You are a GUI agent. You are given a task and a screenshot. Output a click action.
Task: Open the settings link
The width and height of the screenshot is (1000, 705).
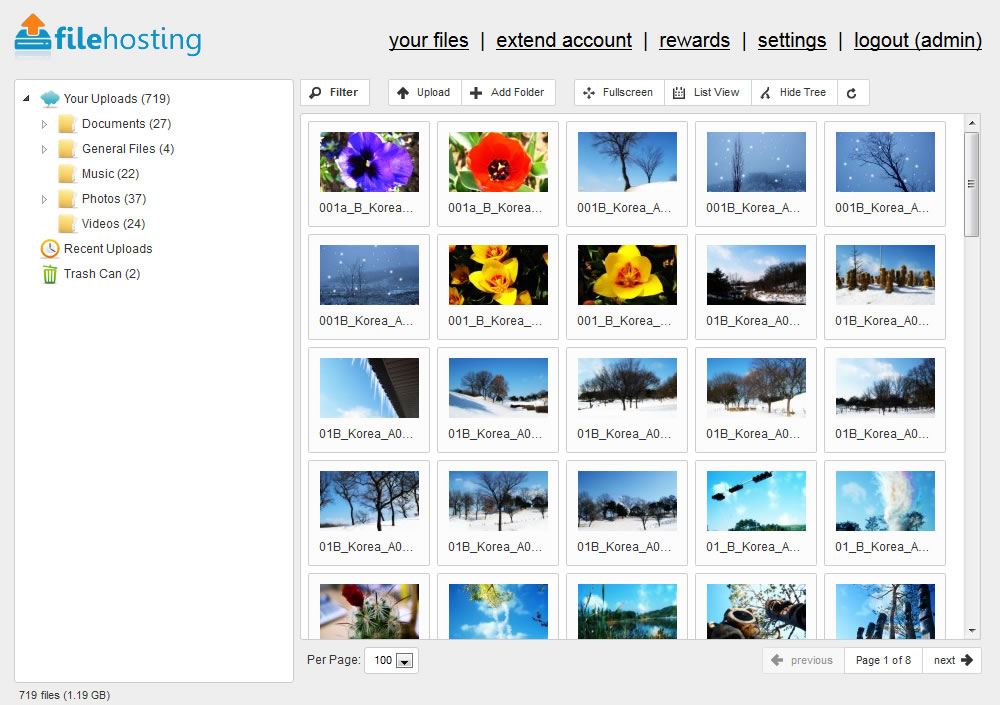792,40
